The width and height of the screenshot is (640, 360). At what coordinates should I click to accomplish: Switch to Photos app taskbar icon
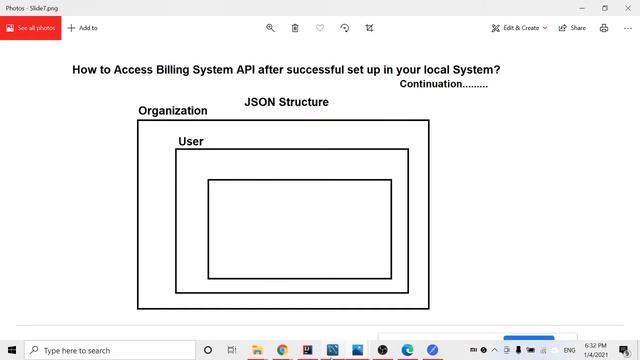point(358,350)
